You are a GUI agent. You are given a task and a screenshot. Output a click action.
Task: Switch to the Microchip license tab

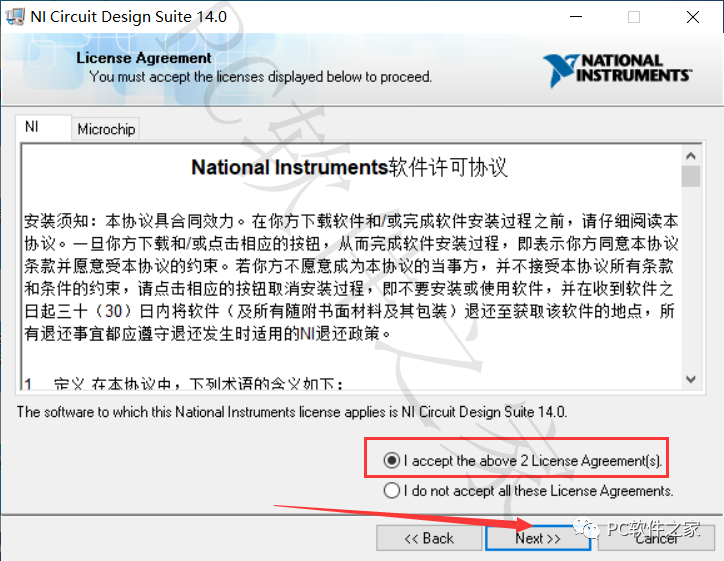tap(106, 129)
